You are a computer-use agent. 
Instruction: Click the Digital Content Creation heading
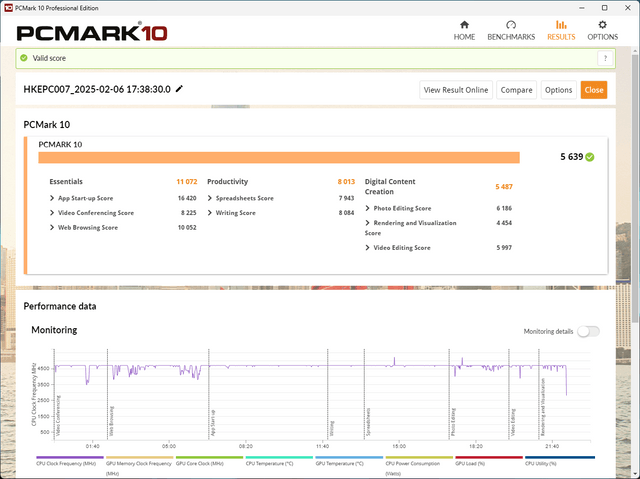click(x=390, y=187)
